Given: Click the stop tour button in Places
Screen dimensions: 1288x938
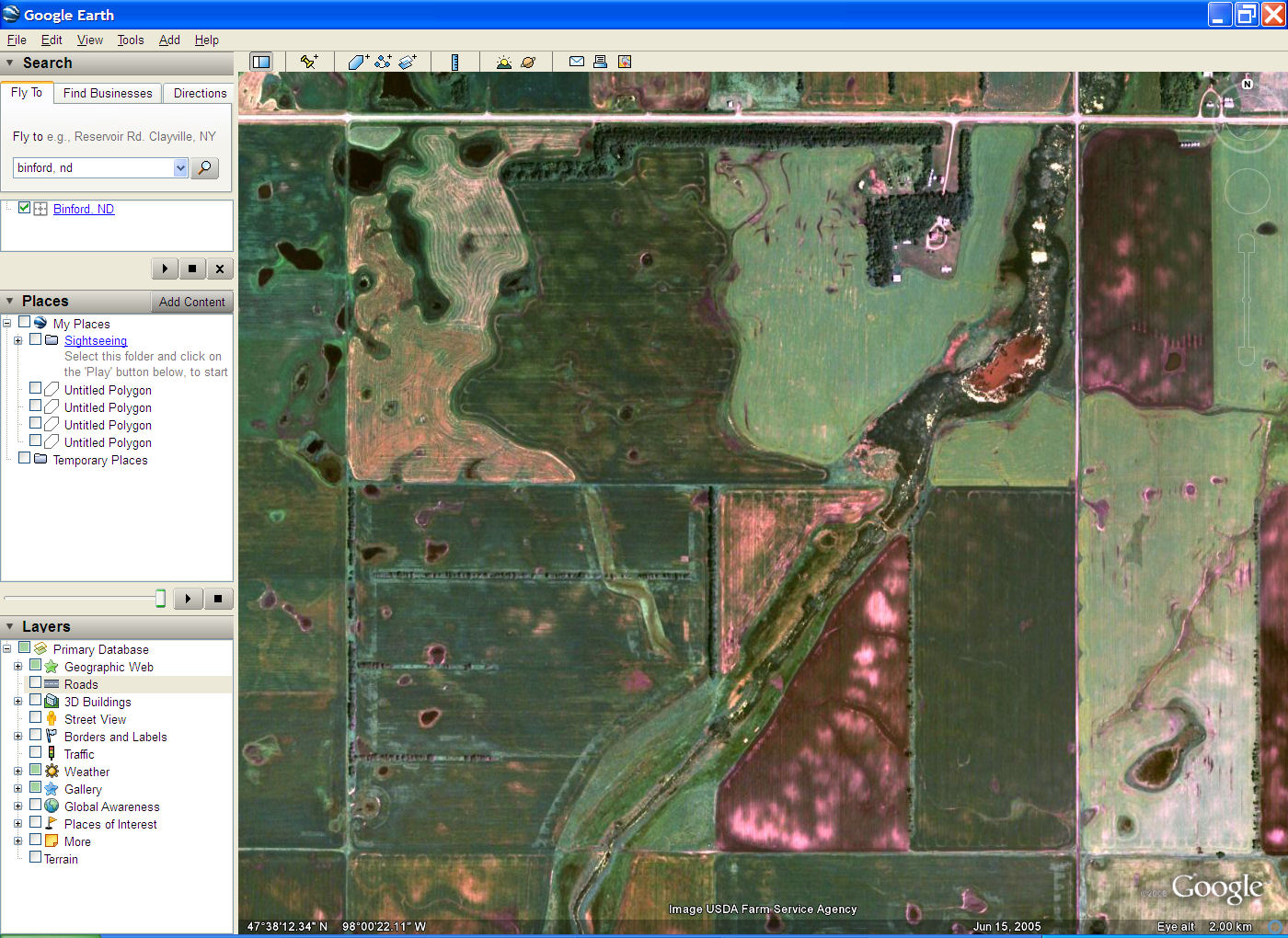Looking at the screenshot, I should pos(218,599).
